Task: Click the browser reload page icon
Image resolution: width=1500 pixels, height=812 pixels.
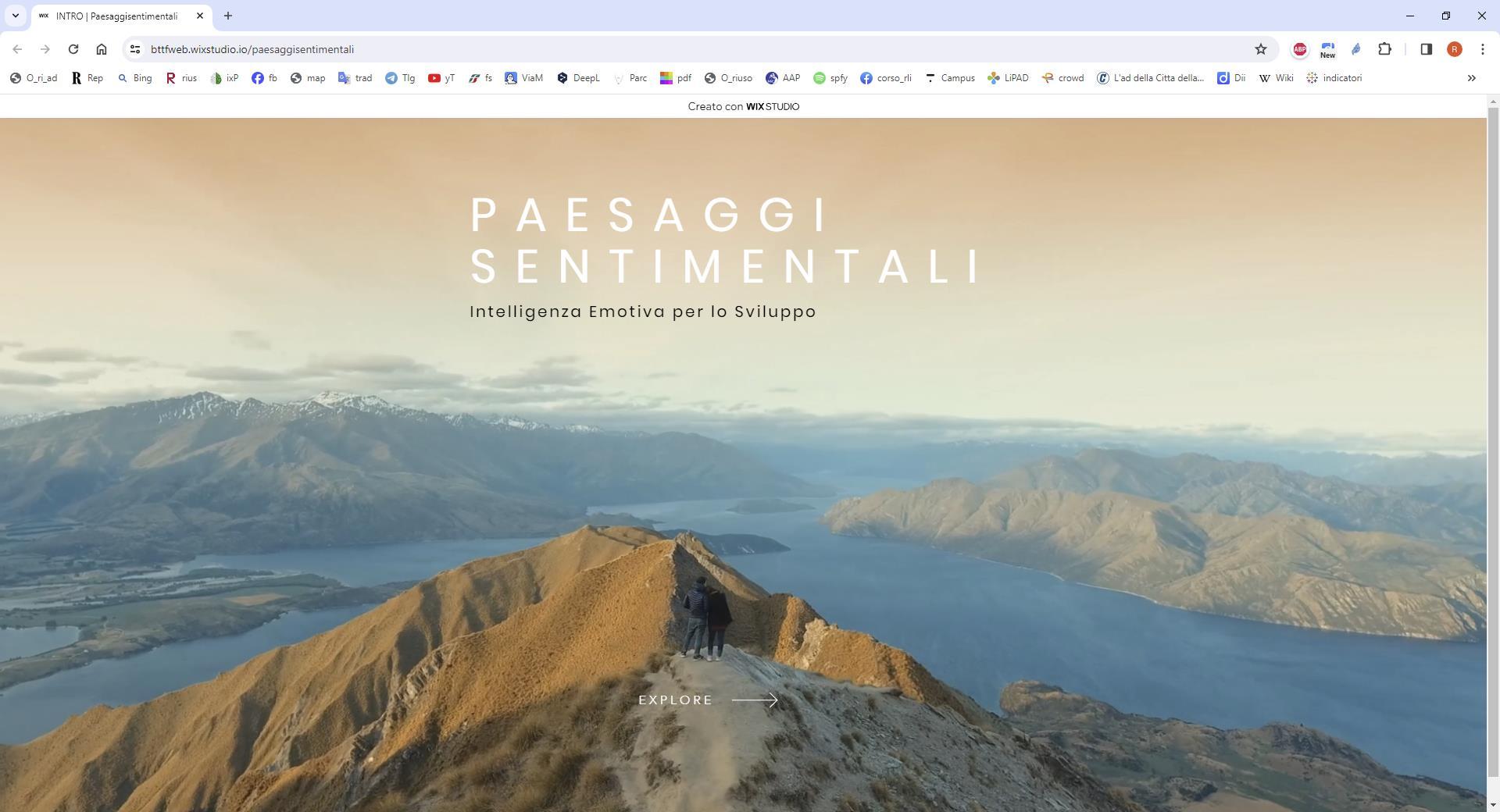Action: pyautogui.click(x=73, y=49)
